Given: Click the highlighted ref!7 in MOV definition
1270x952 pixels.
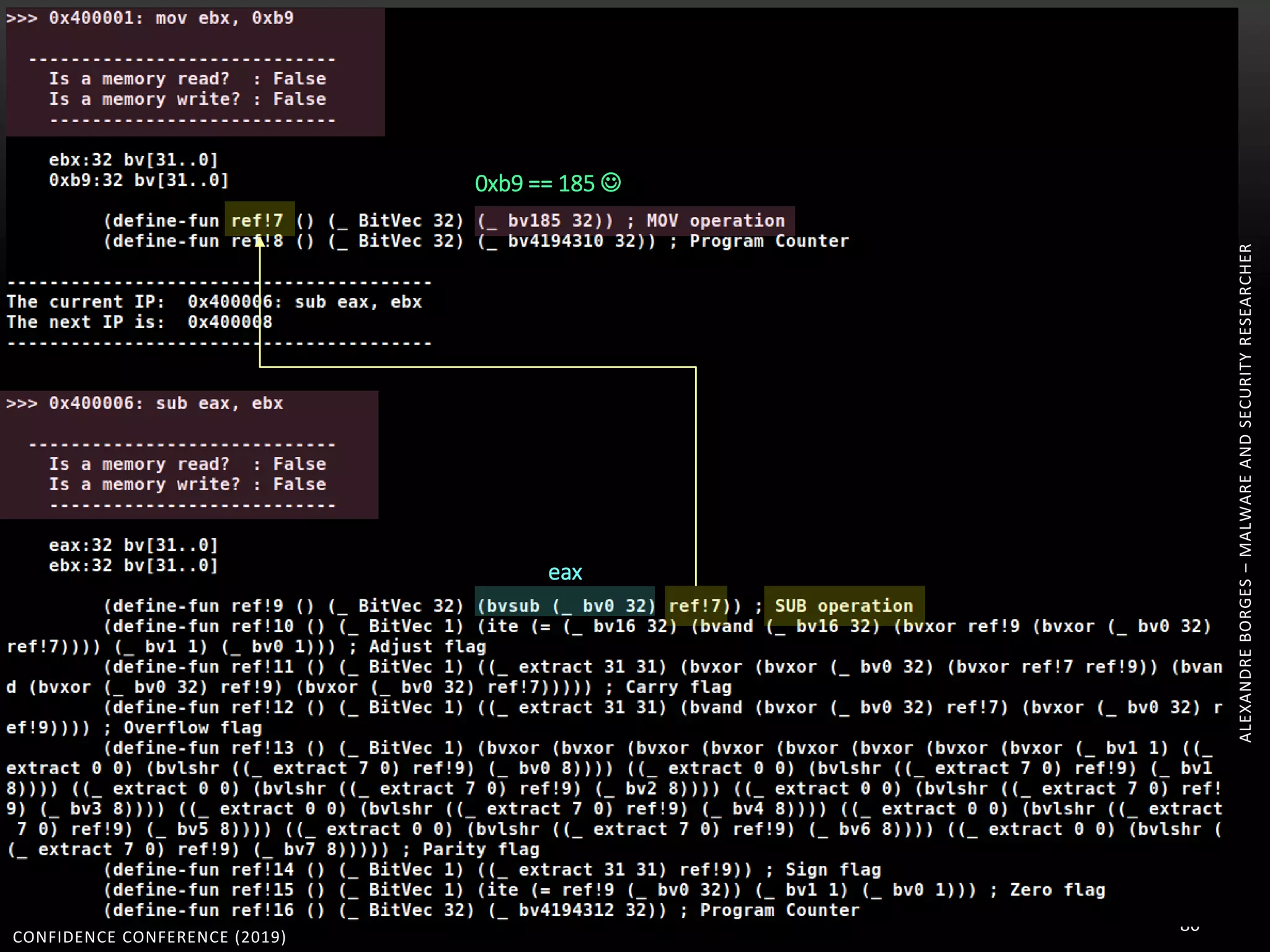Looking at the screenshot, I should [258, 220].
